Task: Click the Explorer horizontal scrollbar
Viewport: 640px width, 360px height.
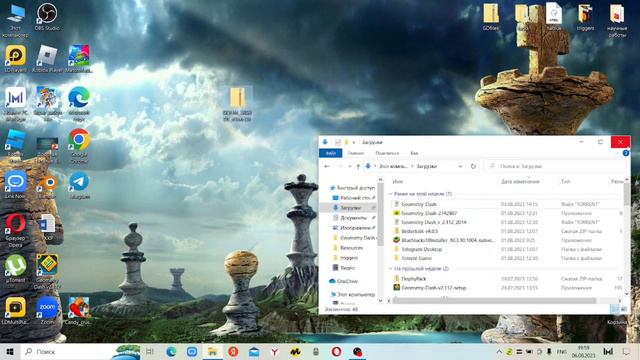Action: point(494,301)
